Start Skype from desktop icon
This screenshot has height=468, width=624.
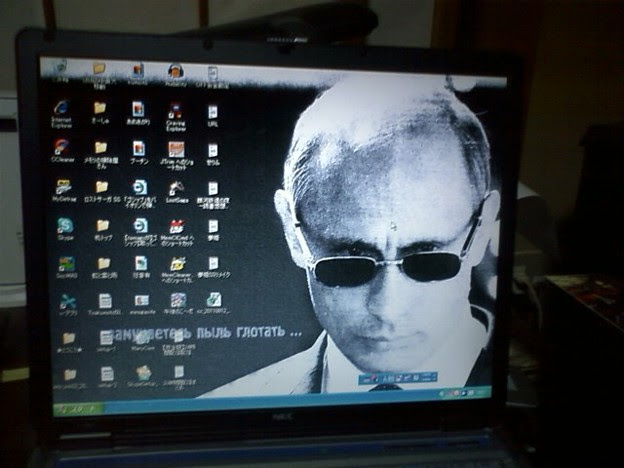pyautogui.click(x=65, y=229)
